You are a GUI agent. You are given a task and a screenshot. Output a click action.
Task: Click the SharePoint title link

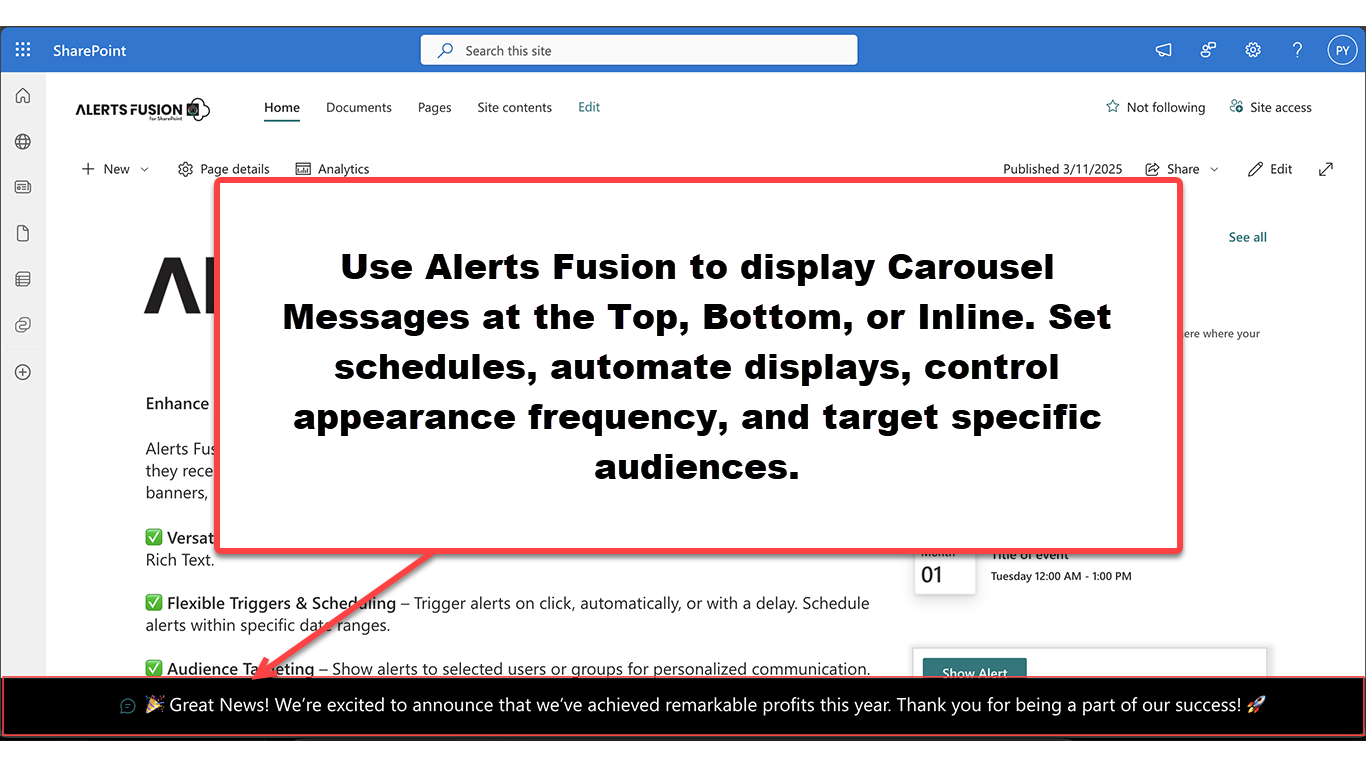coord(90,51)
